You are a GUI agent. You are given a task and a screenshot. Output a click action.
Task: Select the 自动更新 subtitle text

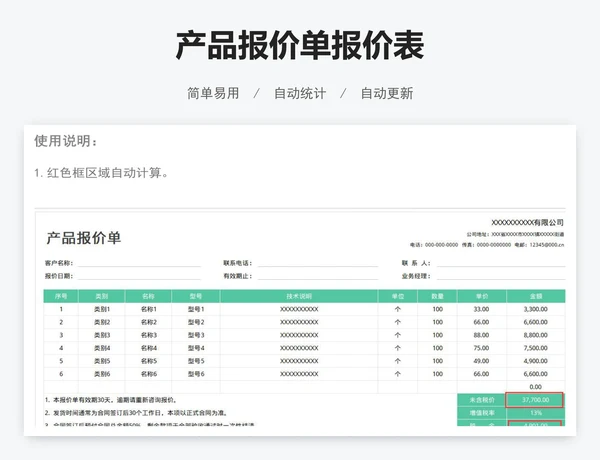click(x=387, y=93)
